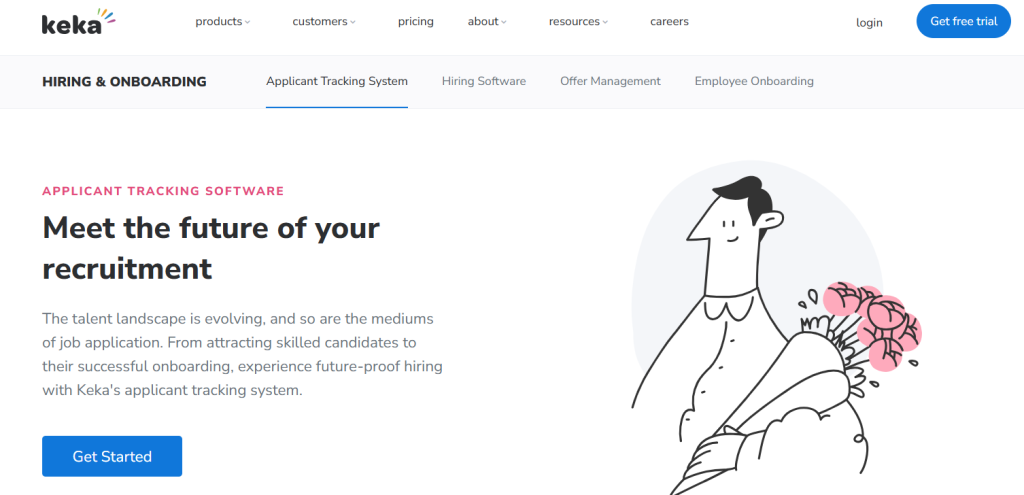1024x495 pixels.
Task: Go to the careers page
Action: [x=669, y=22]
